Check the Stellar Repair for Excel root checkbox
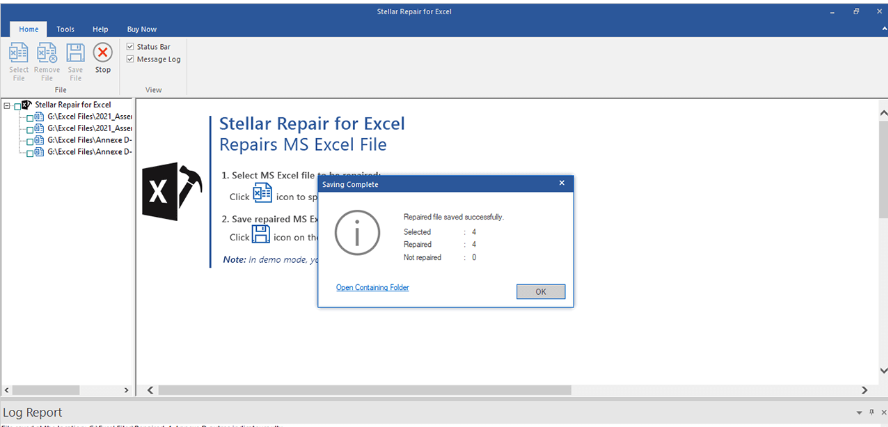This screenshot has height=427, width=888. (x=17, y=105)
